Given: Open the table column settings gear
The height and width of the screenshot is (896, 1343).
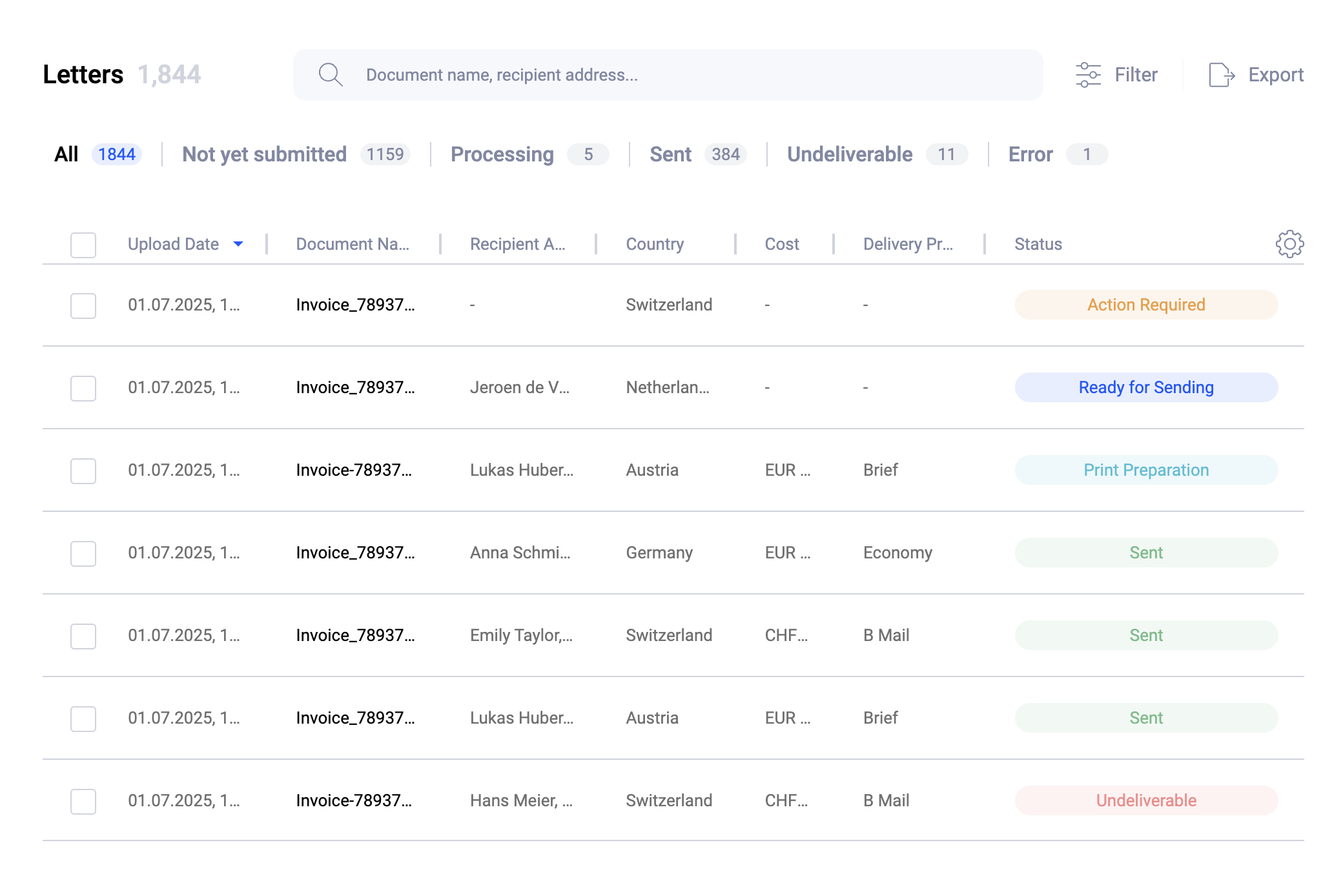Looking at the screenshot, I should (x=1289, y=244).
